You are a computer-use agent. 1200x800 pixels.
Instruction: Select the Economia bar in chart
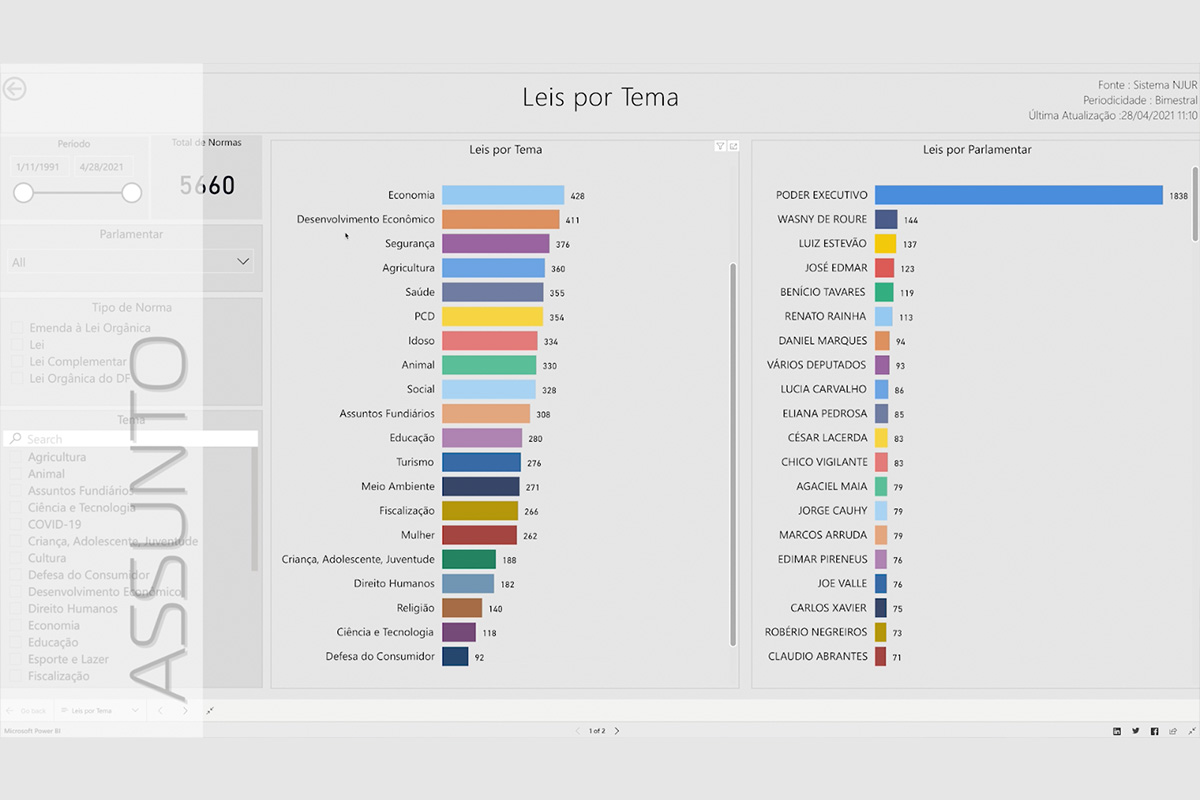(x=503, y=195)
